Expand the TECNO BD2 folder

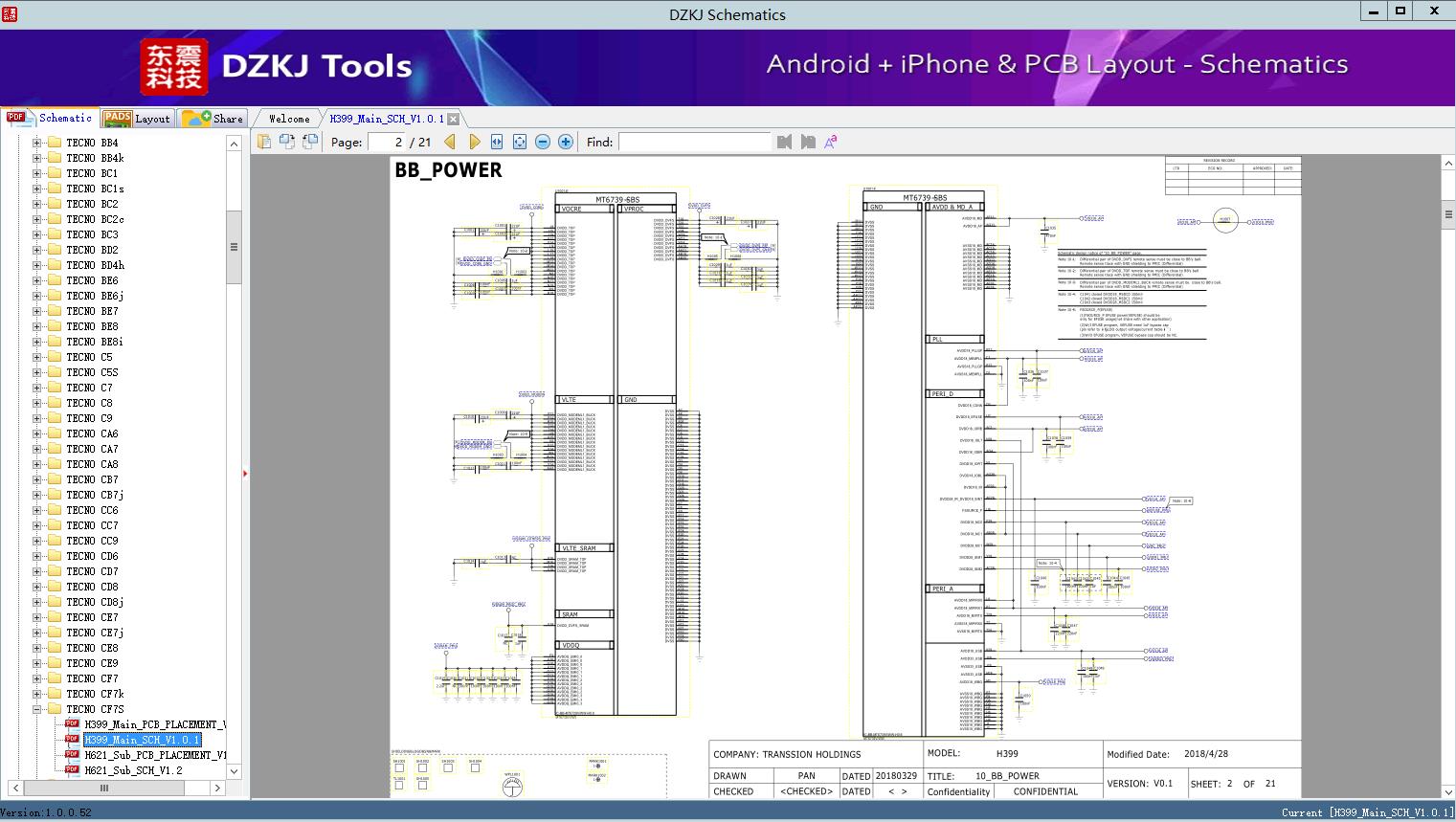[36, 250]
